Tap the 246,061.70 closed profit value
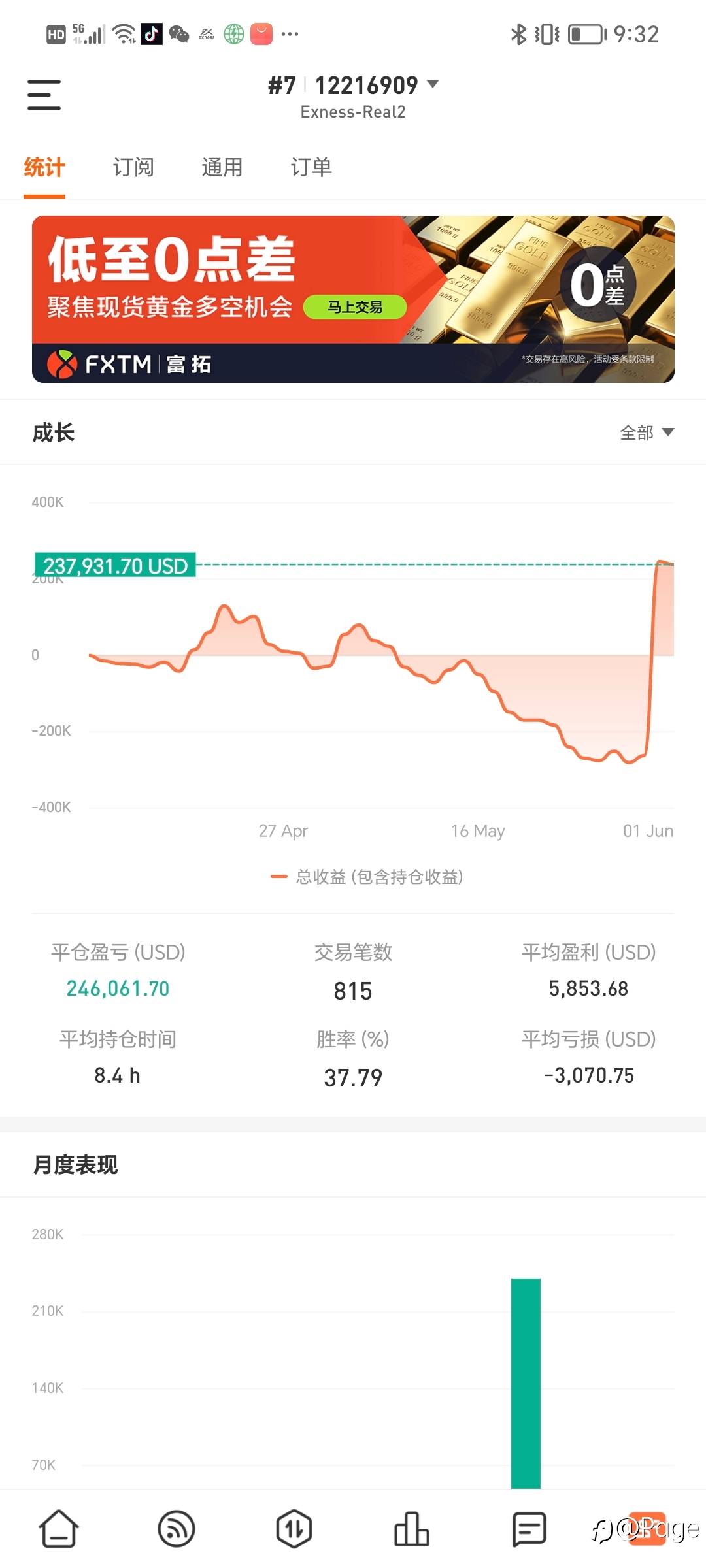Viewport: 706px width, 1568px height. 118,988
